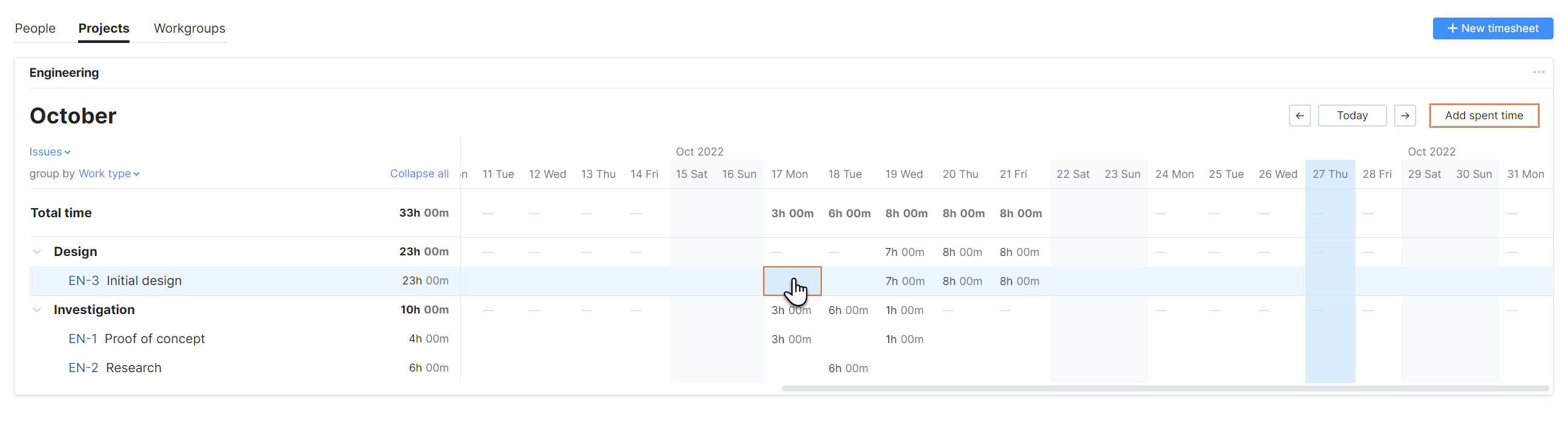Screen dimensions: 1568x429
Task: Switch to the People tab
Action: pyautogui.click(x=35, y=28)
